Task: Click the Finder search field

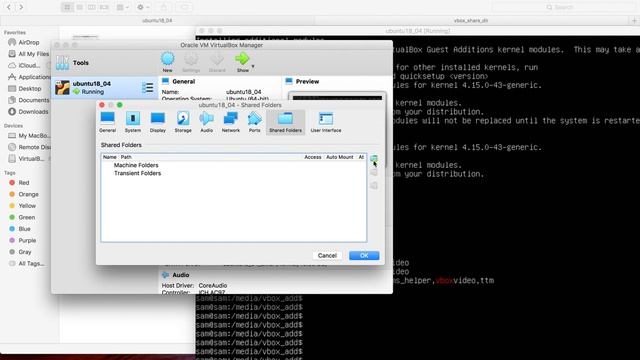Action: 564,7
